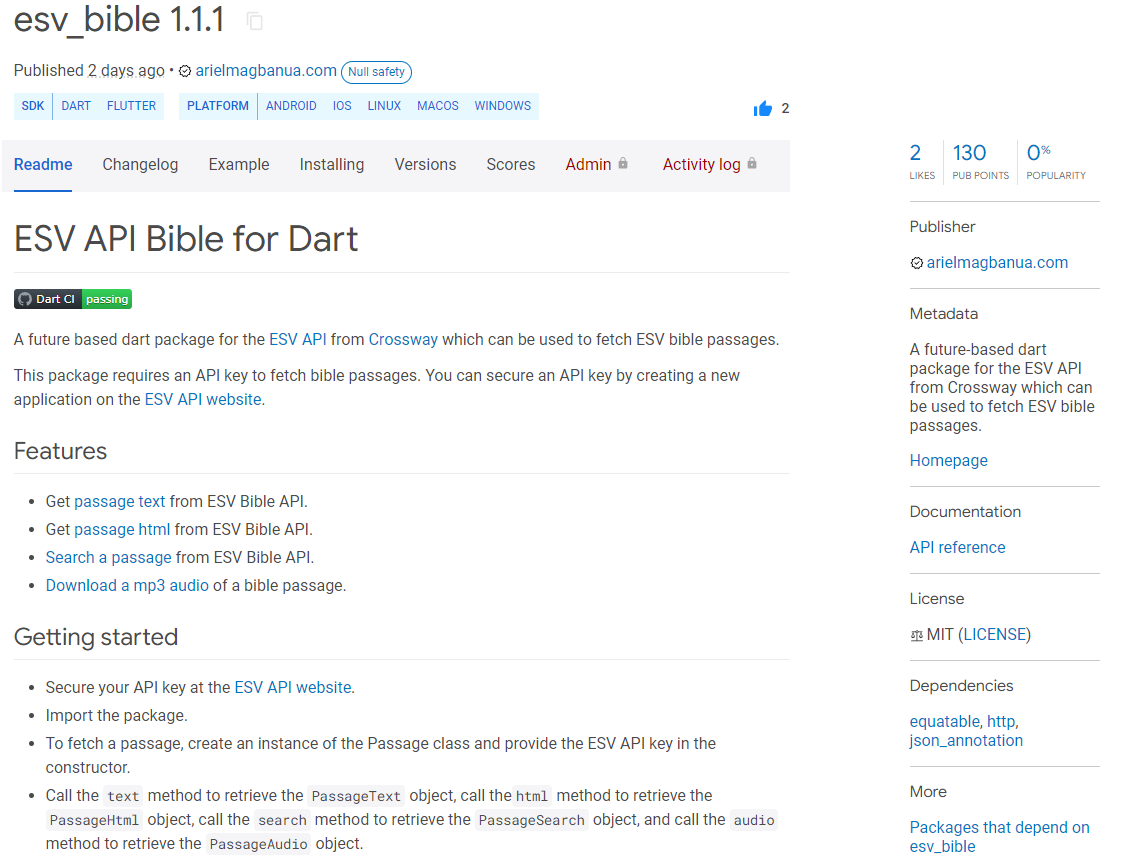Image resolution: width=1134 pixels, height=866 pixels.
Task: Open ESV API website link under Getting started
Action: (x=294, y=687)
